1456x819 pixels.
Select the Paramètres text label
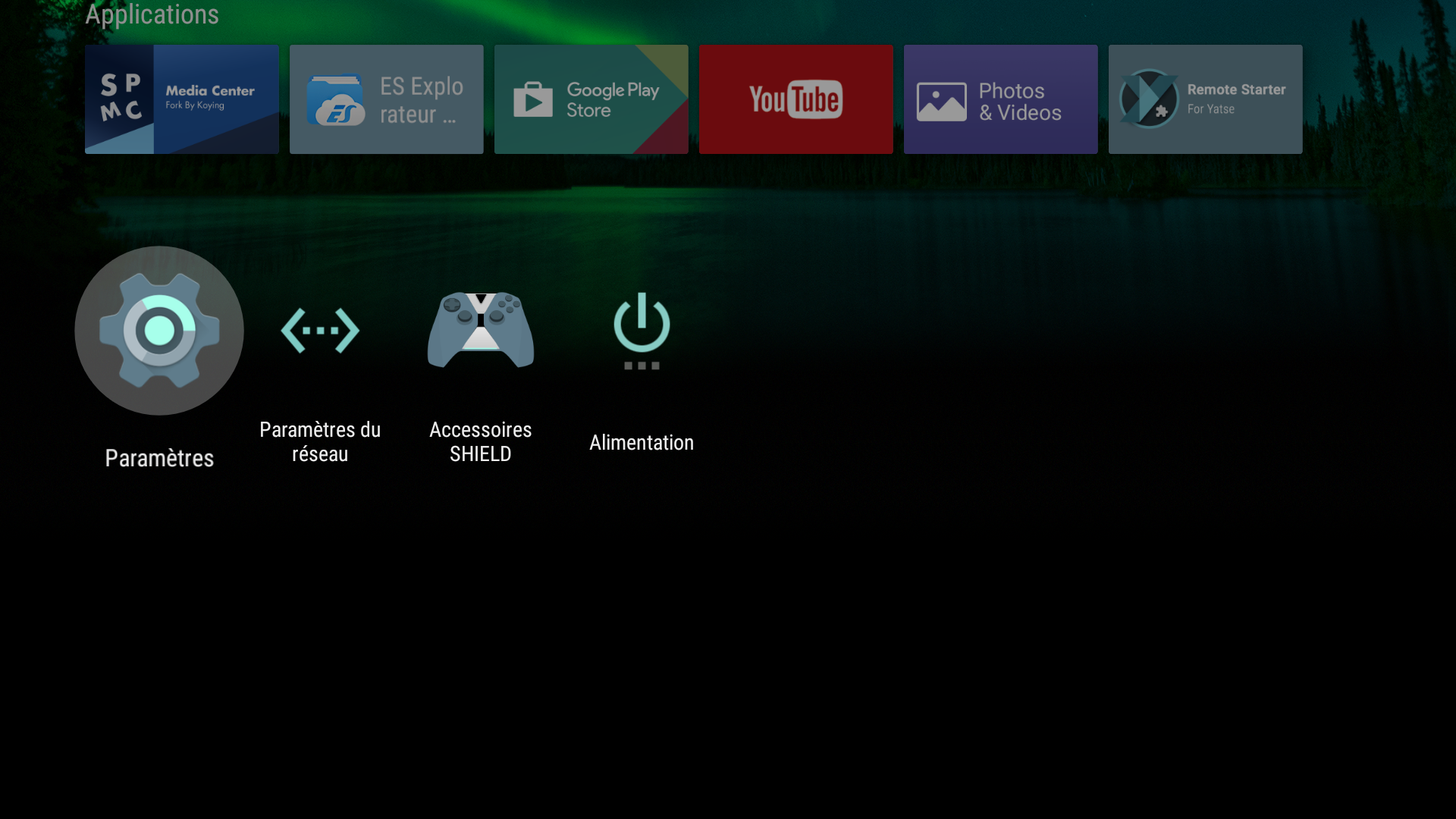point(159,458)
